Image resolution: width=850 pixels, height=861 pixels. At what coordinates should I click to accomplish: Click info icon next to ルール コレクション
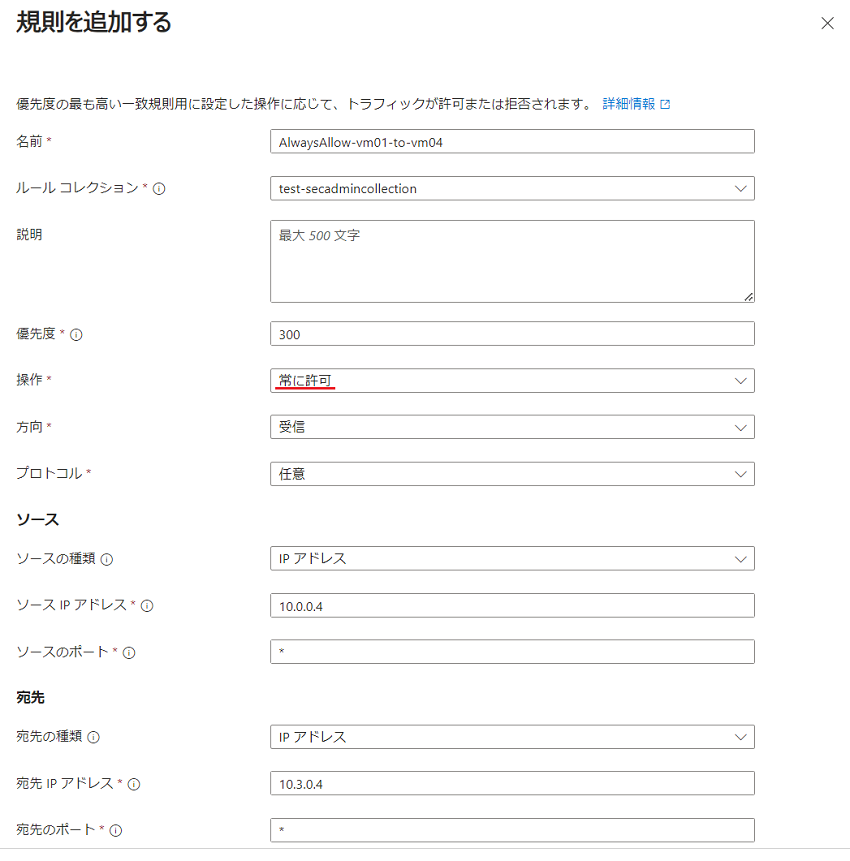coord(159,189)
